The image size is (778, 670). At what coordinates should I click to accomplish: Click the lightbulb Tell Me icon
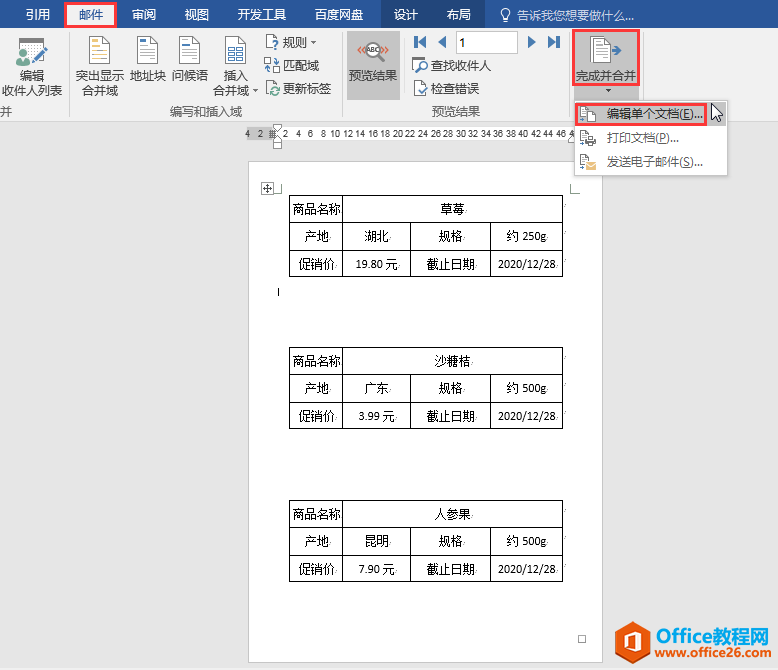click(x=505, y=15)
